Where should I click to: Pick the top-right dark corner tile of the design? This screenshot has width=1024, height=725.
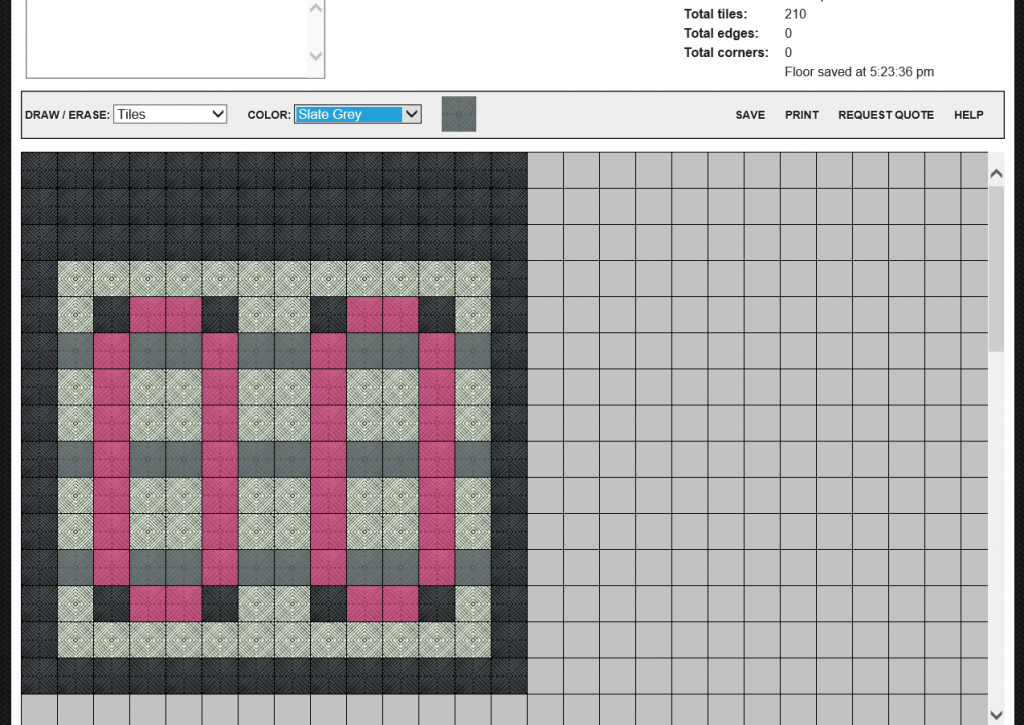[509, 170]
